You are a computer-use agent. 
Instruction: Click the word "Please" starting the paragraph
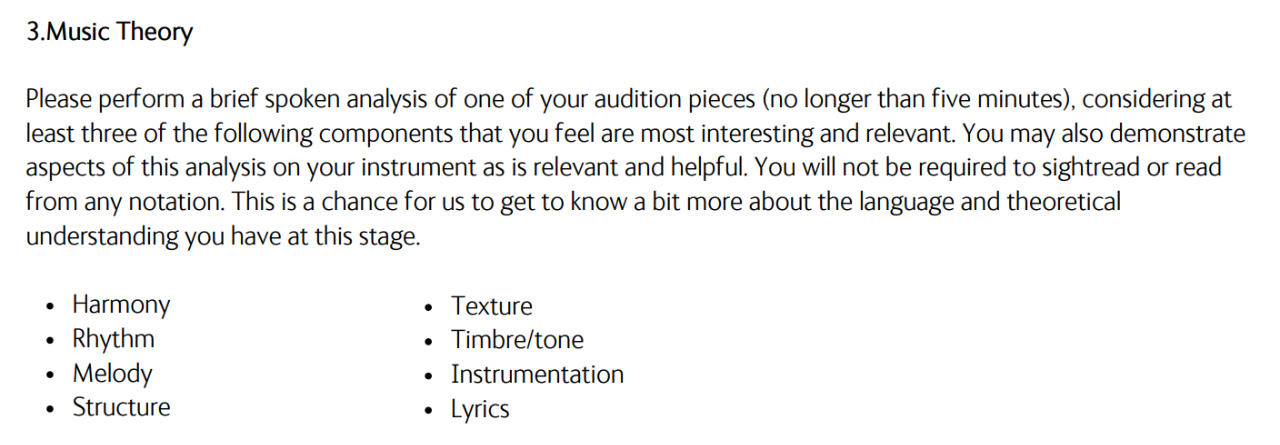pyautogui.click(x=59, y=99)
